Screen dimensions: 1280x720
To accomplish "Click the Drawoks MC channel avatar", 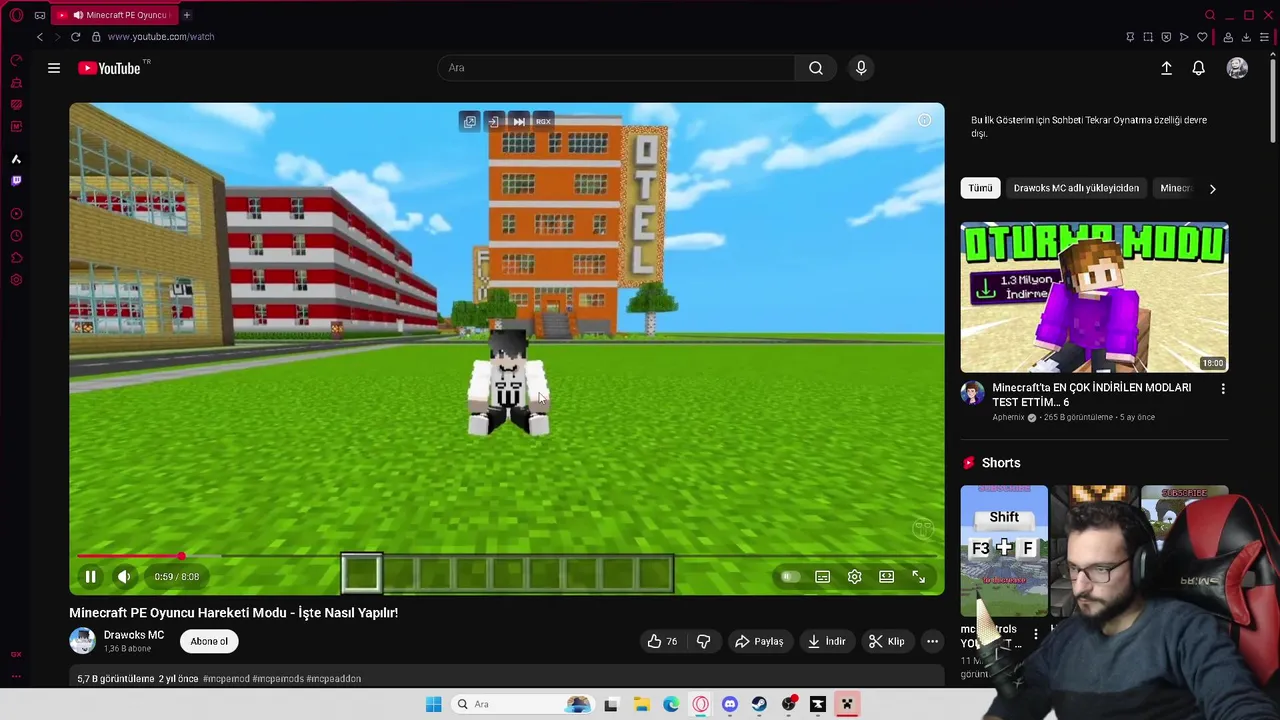I will pyautogui.click(x=82, y=641).
